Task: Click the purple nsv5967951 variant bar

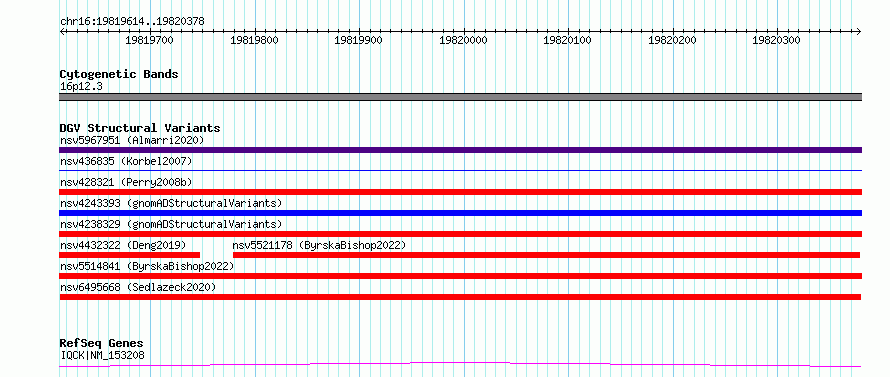Action: coord(460,150)
